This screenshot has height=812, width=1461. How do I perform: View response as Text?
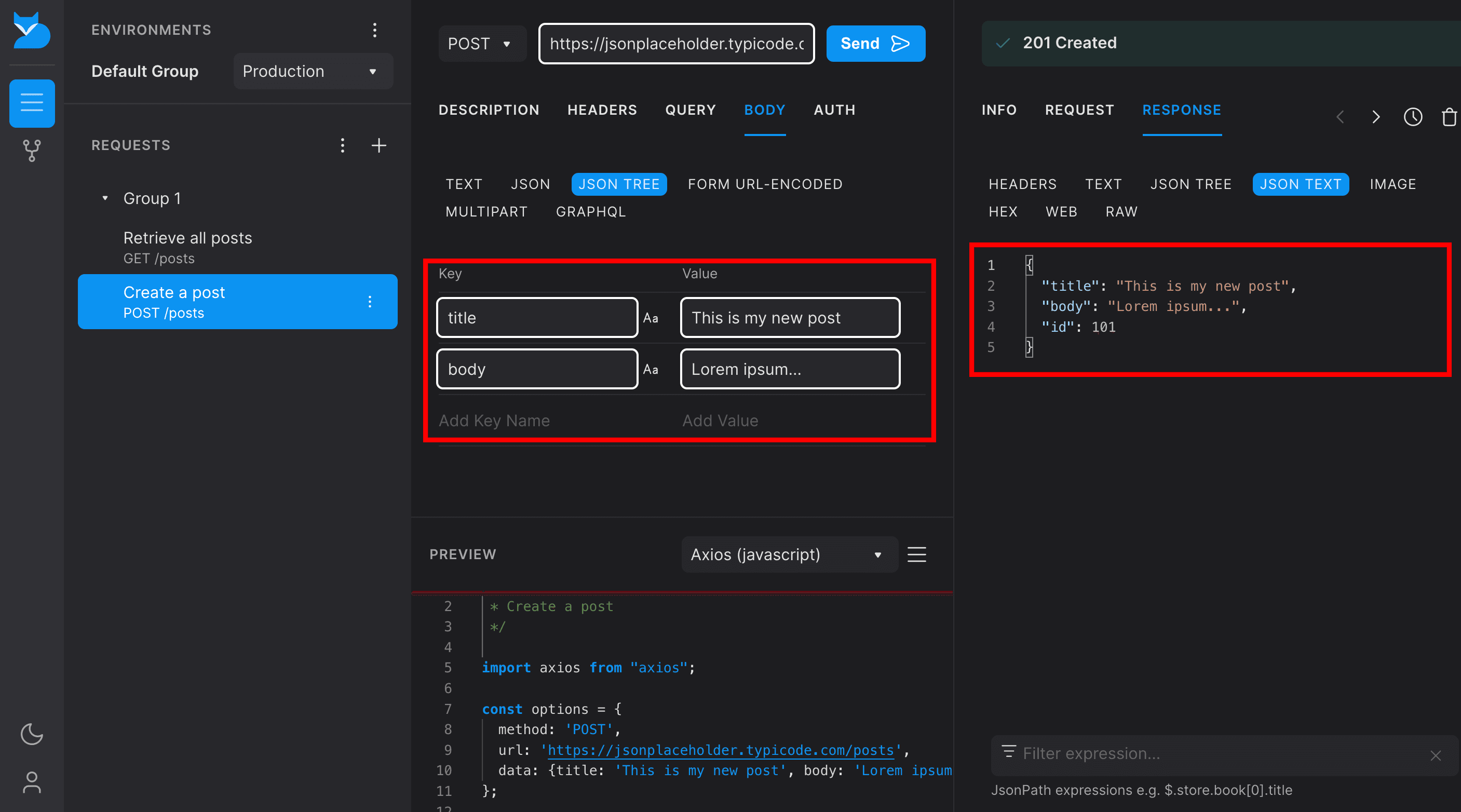coord(1104,184)
